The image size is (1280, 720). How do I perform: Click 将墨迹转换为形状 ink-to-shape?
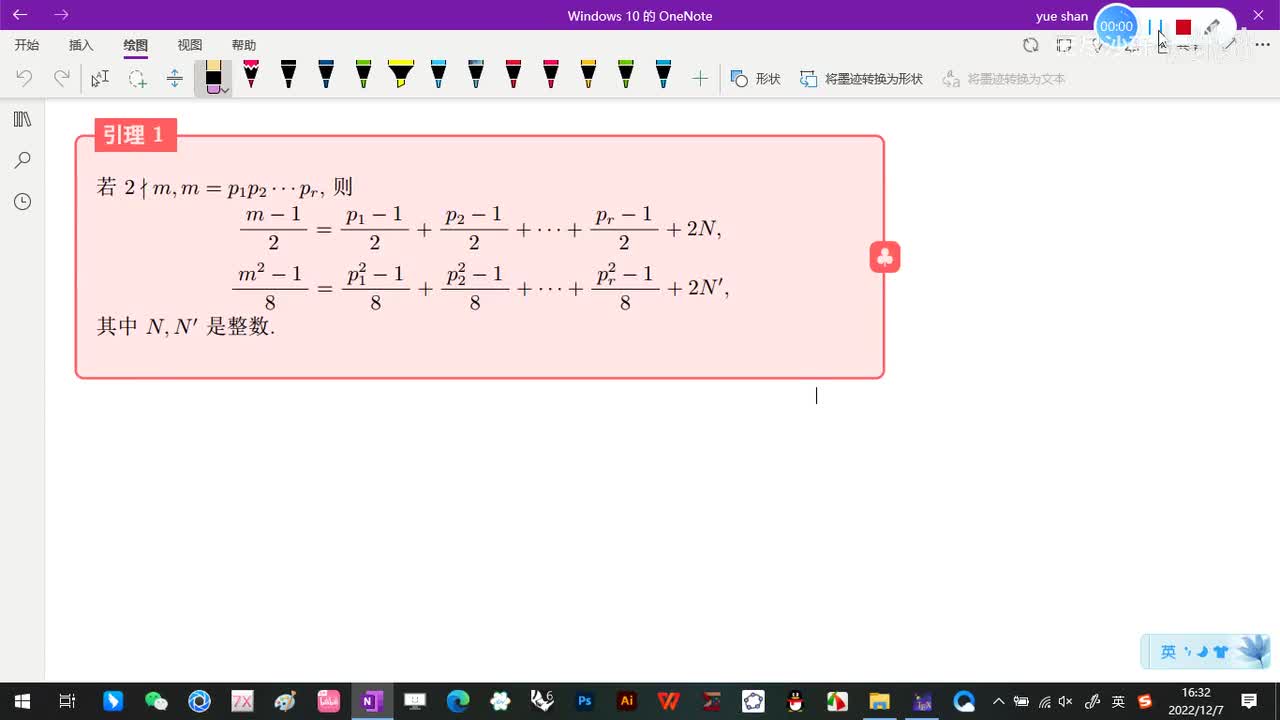(x=861, y=78)
